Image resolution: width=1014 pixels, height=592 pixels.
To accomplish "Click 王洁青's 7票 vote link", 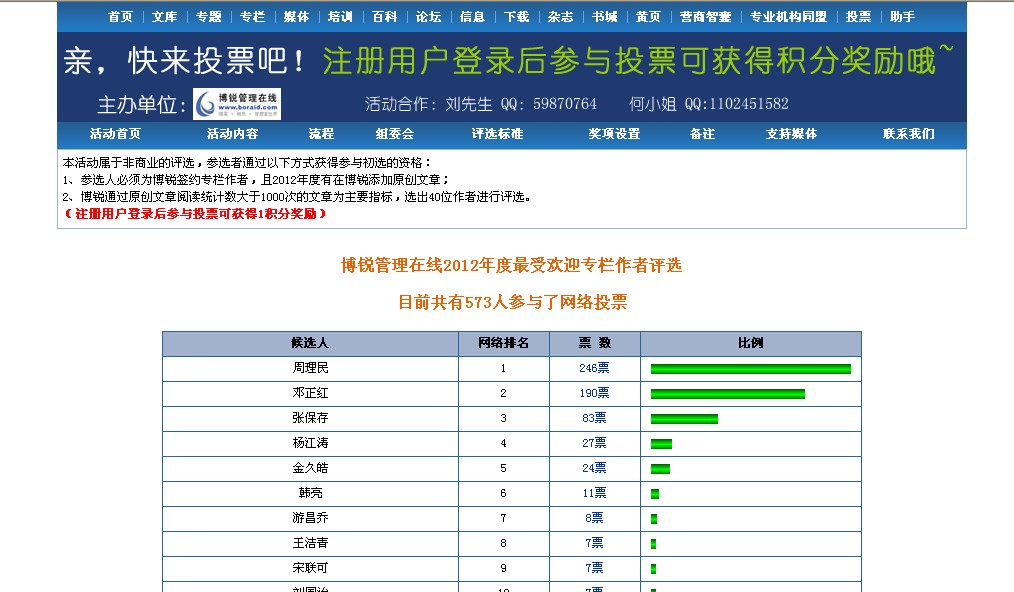I will point(594,543).
